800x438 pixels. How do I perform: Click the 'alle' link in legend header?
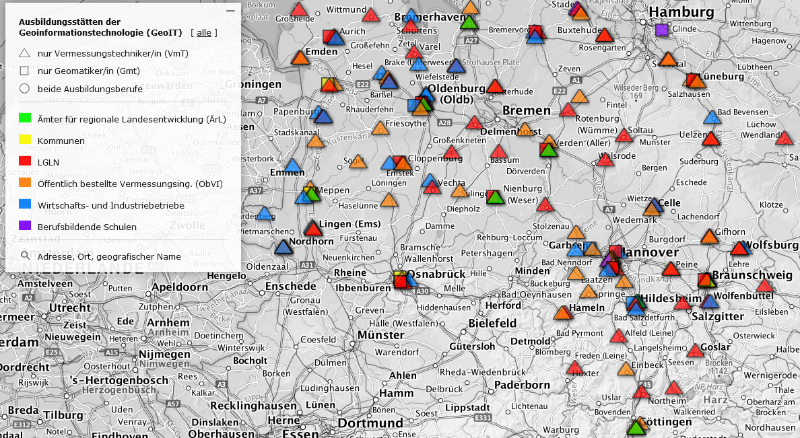205,33
